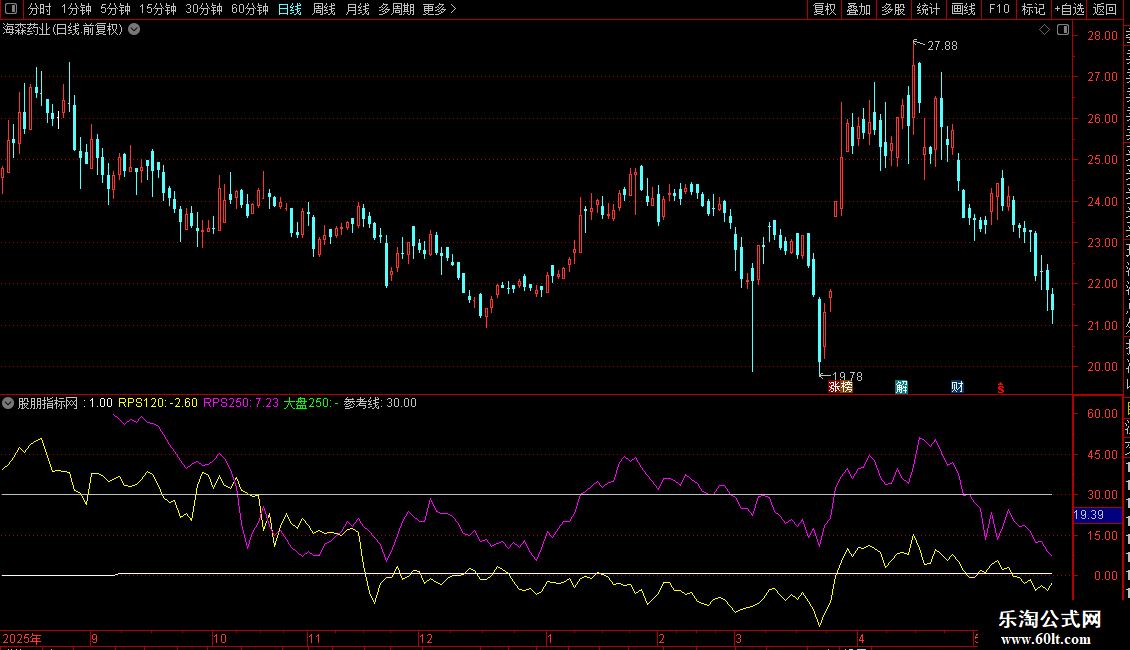
Task: Open the 多股 multi-stock view
Action: (893, 9)
